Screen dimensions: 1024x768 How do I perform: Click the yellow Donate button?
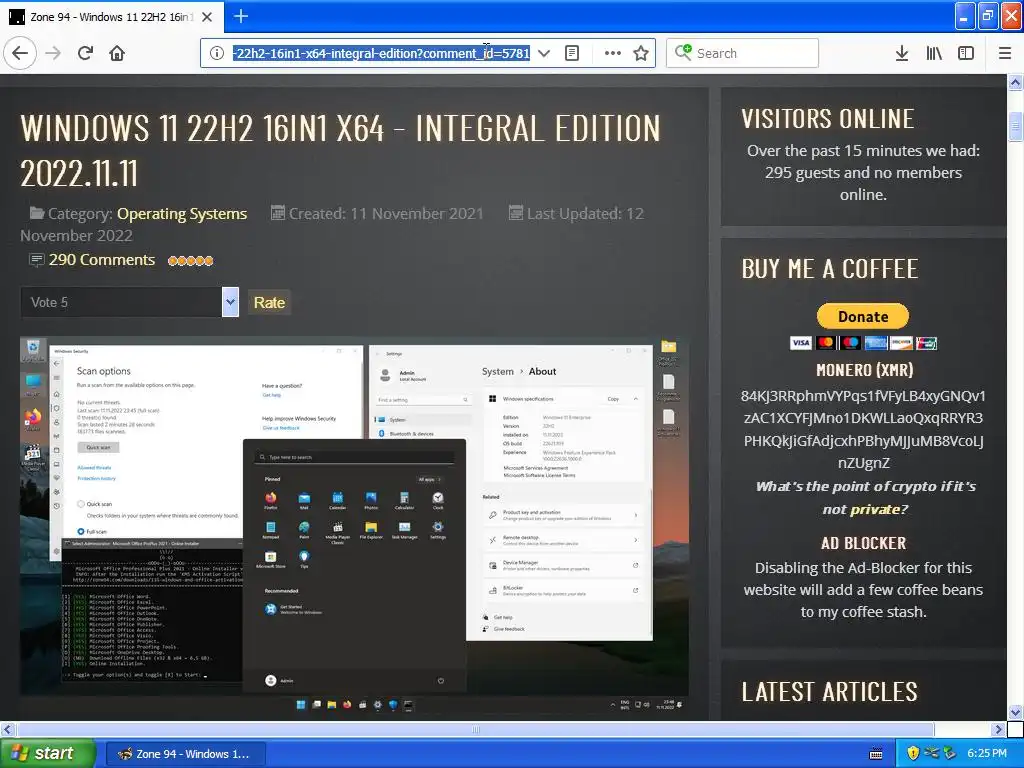[x=863, y=317]
